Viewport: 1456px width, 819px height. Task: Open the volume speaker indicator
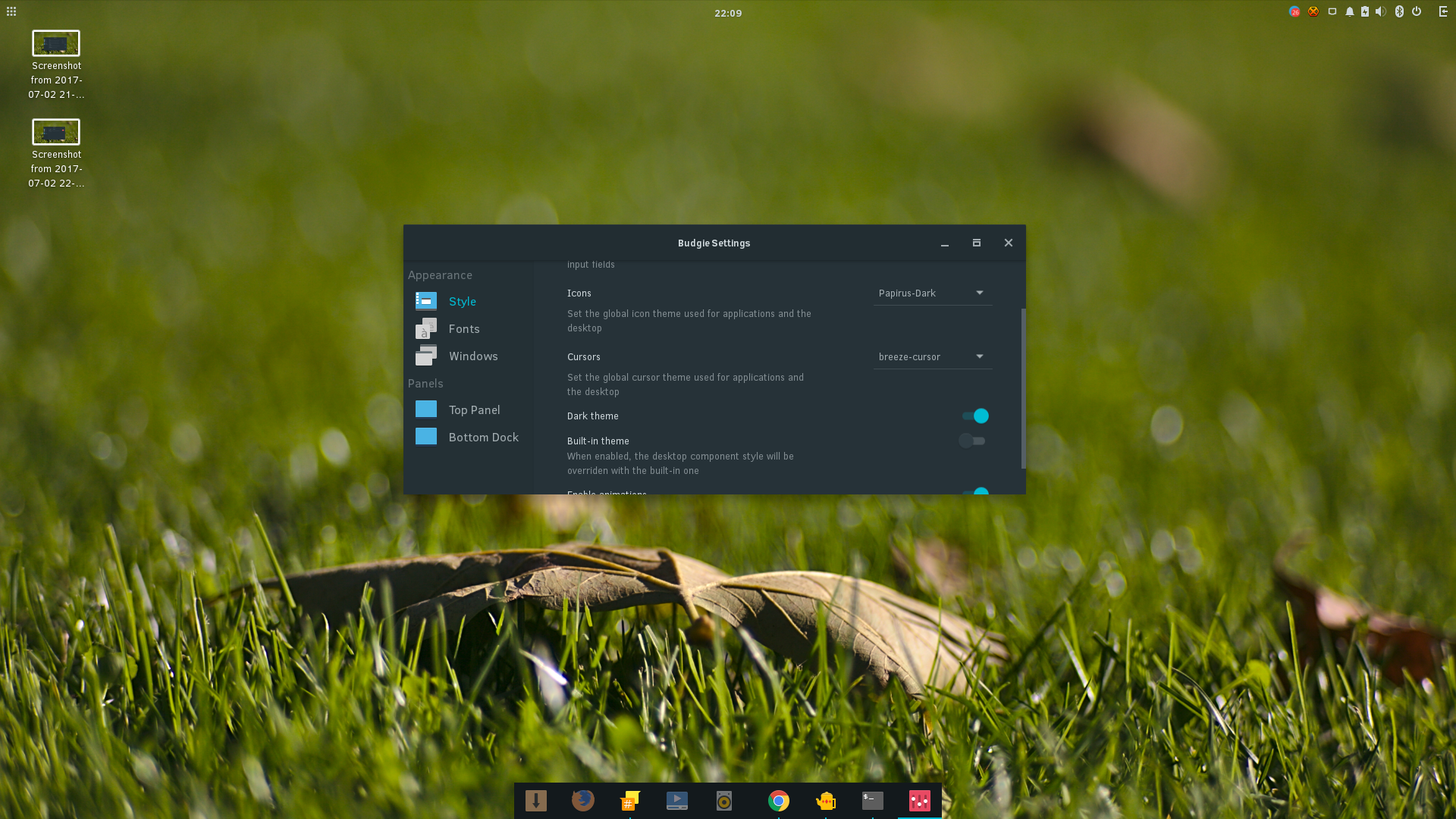(1381, 11)
